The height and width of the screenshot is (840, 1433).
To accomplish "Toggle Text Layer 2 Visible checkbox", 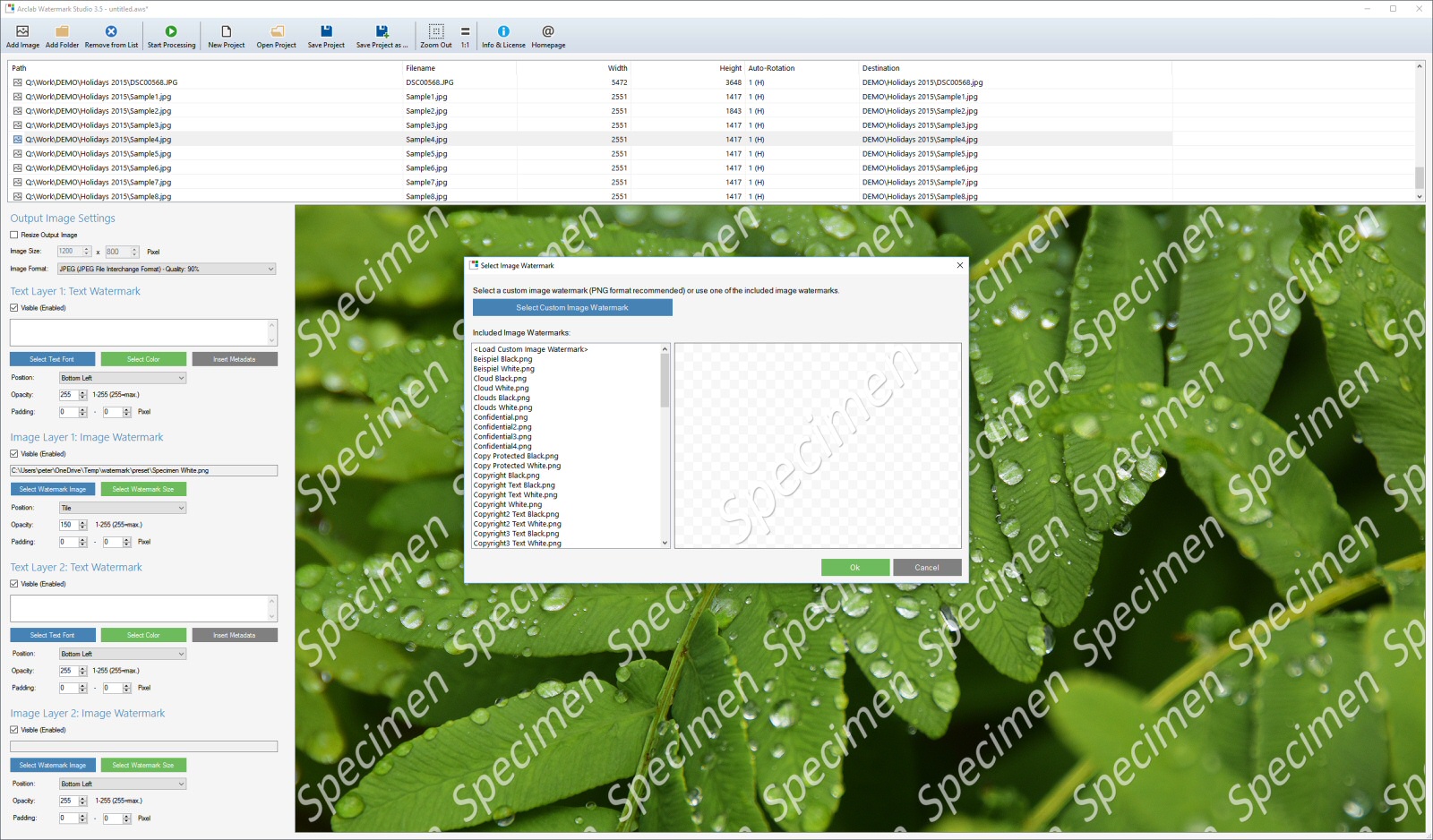I will pos(14,584).
